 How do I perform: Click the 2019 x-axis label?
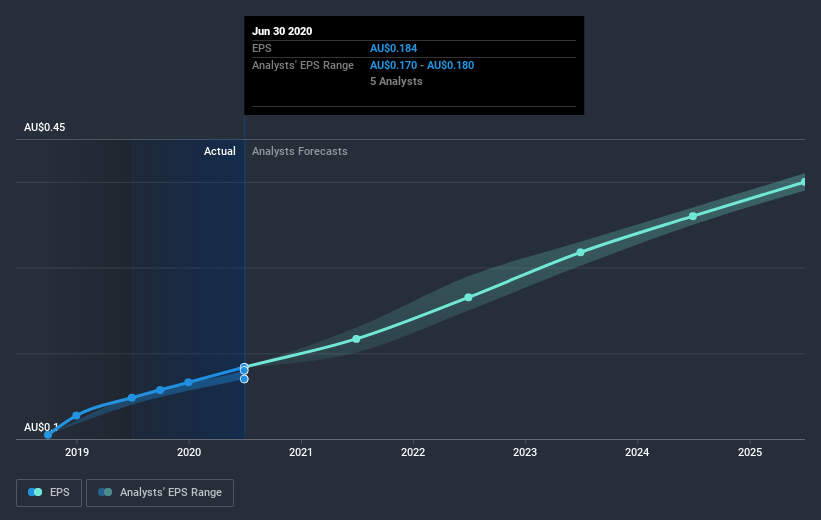pos(76,452)
